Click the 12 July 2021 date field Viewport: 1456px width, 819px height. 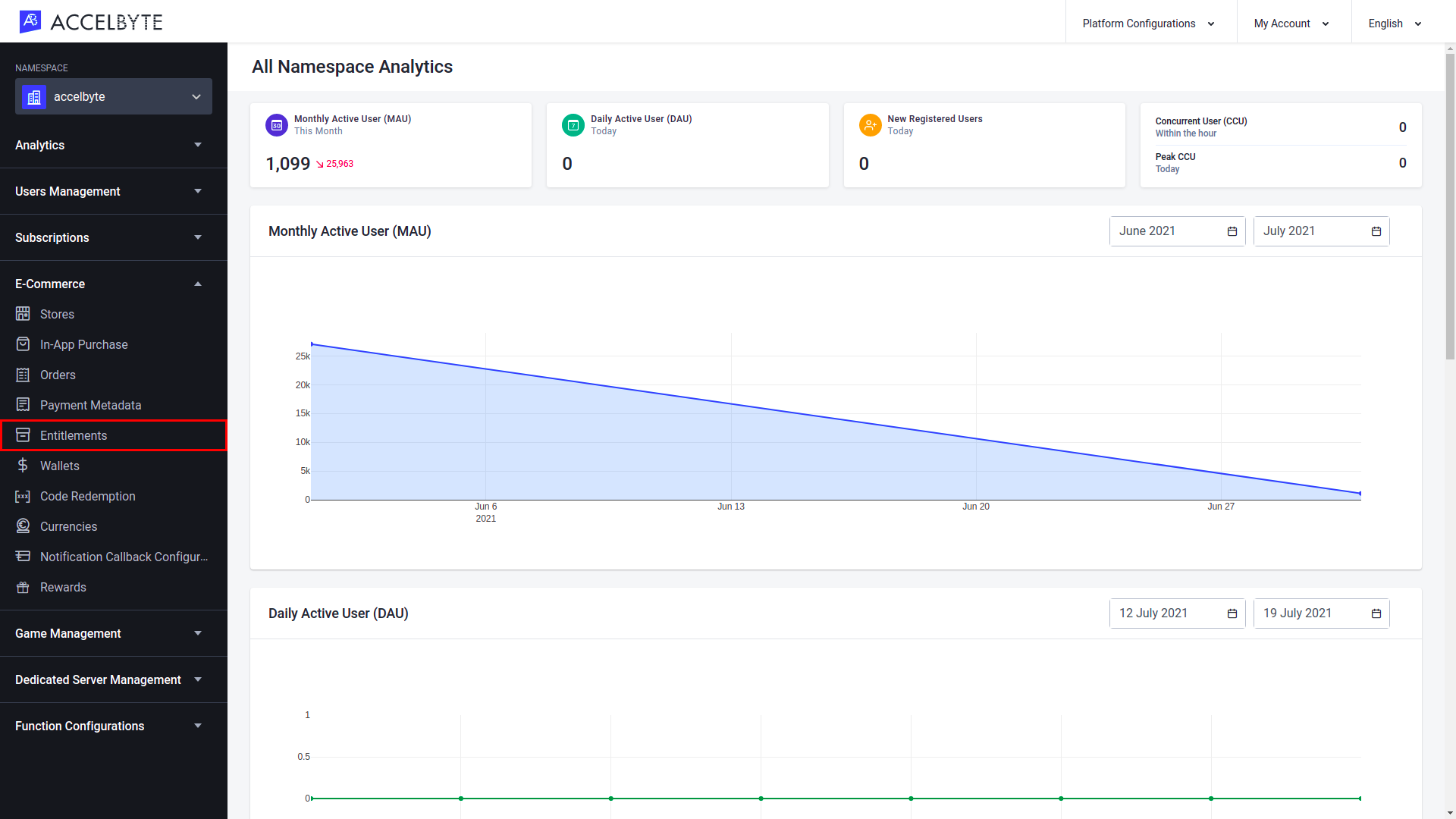click(1177, 613)
